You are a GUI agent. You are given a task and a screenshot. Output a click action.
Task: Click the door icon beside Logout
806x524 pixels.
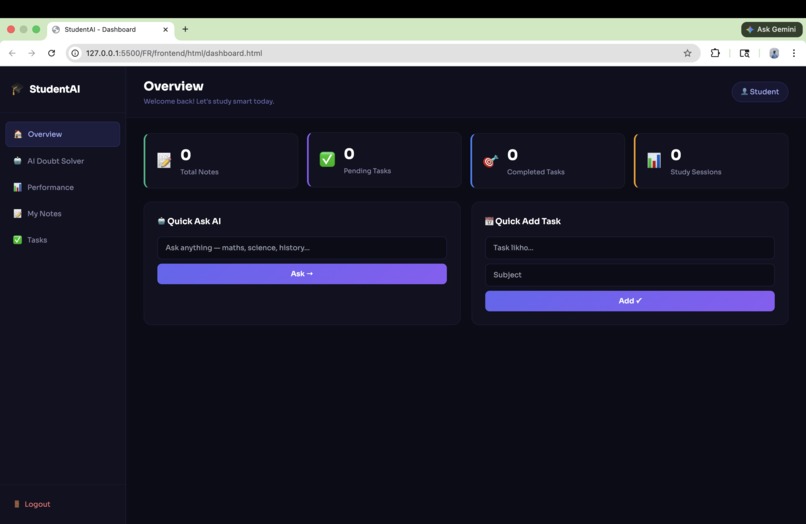[16, 504]
